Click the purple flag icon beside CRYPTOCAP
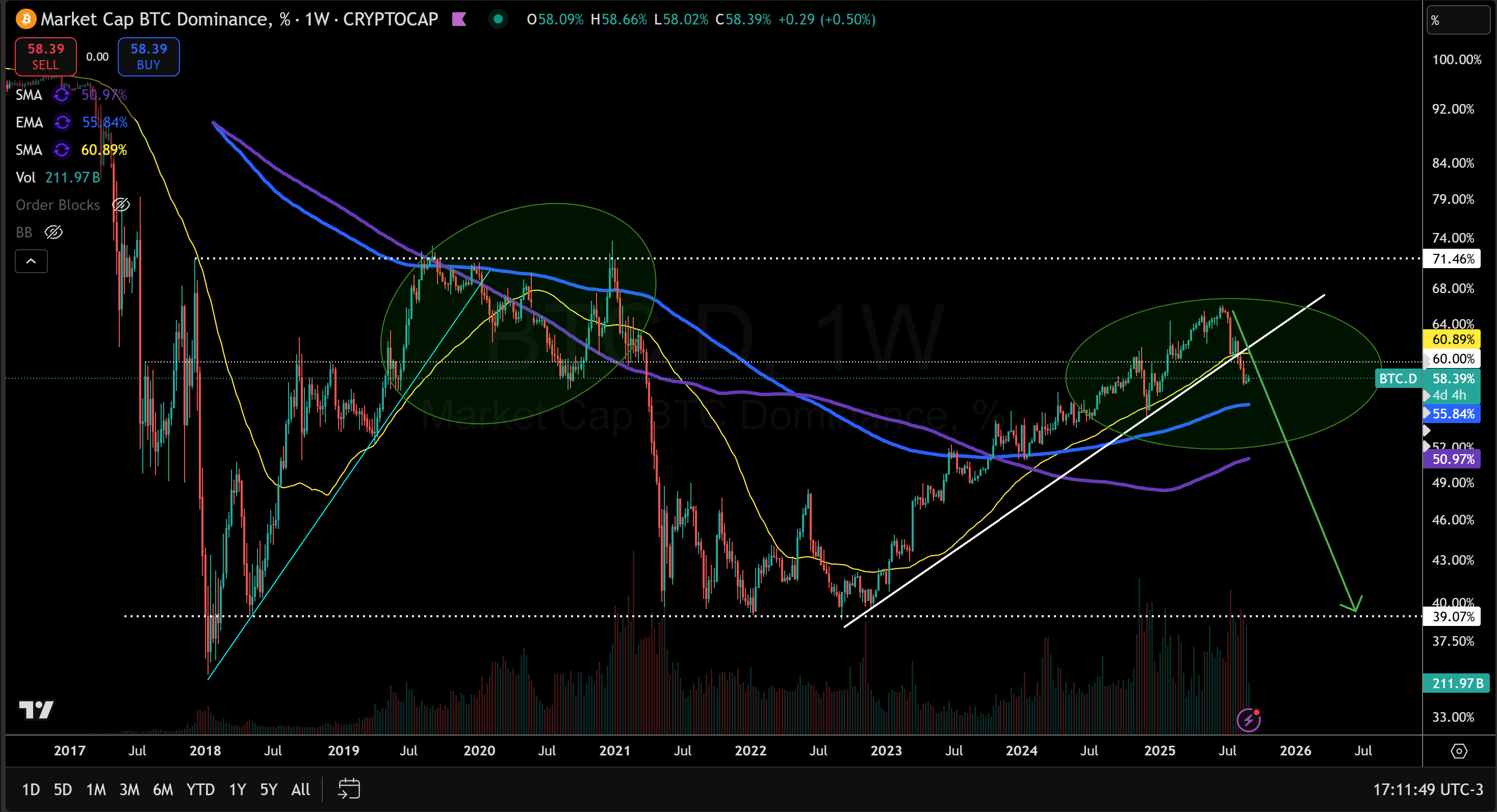Image resolution: width=1497 pixels, height=812 pixels. coord(459,19)
